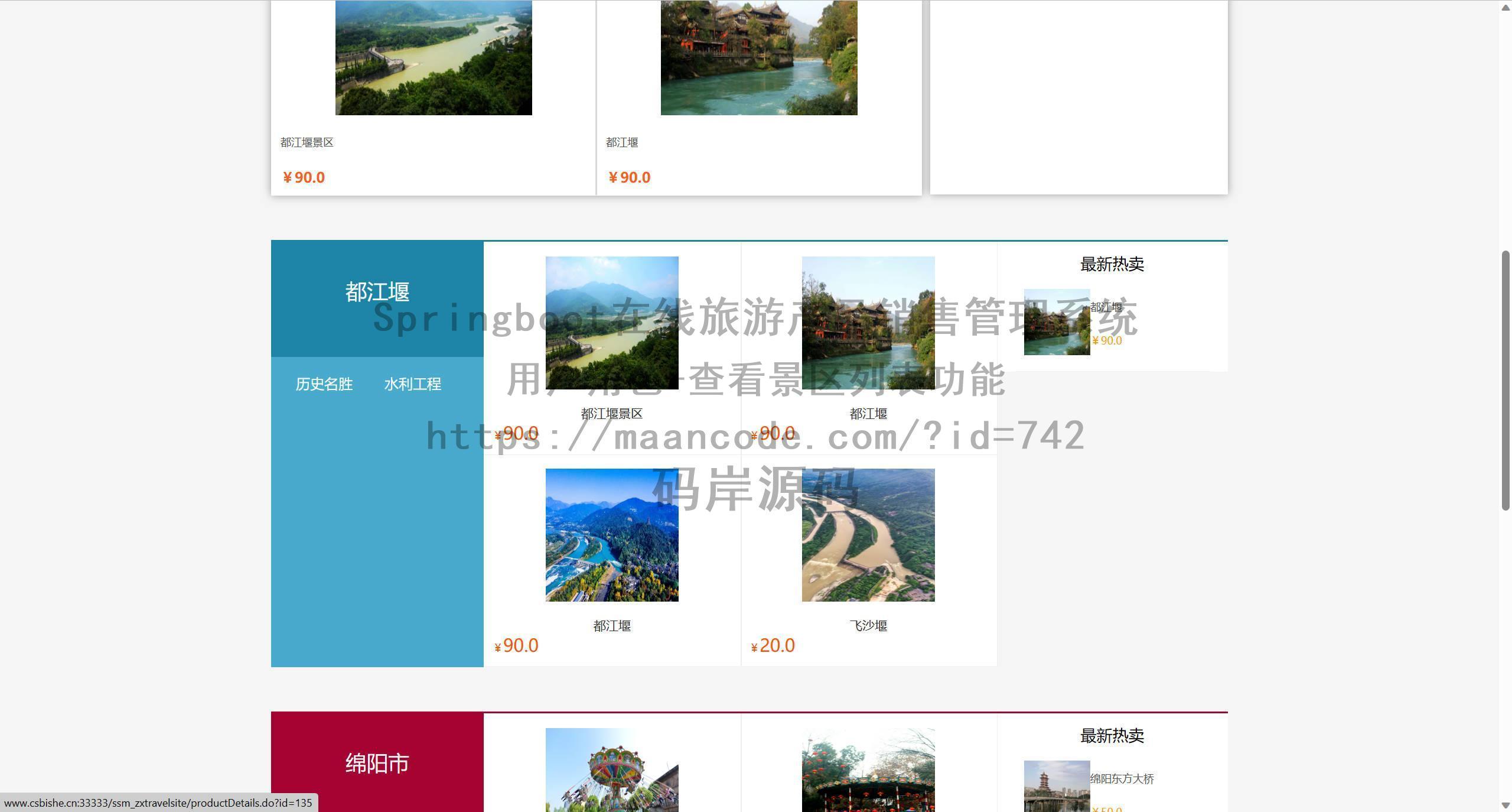Open 都江堰景区 image in category grid

(612, 323)
